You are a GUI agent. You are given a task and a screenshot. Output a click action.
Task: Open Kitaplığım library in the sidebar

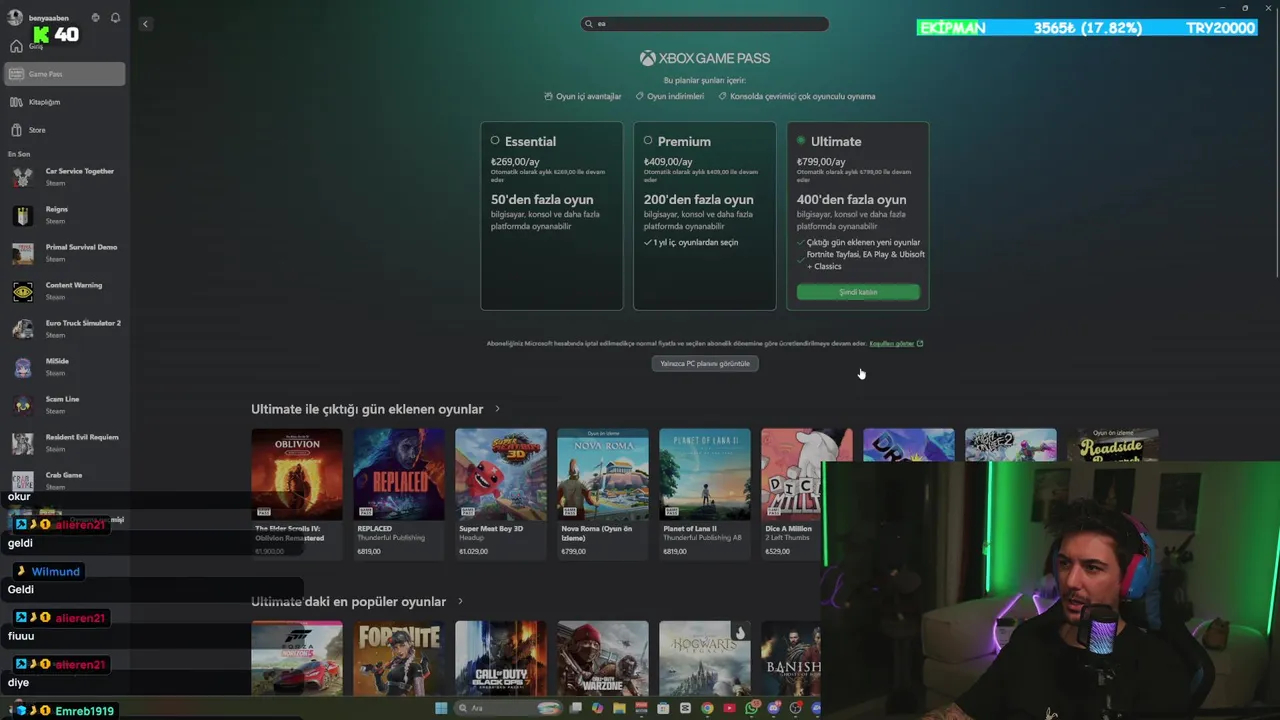[x=65, y=102]
